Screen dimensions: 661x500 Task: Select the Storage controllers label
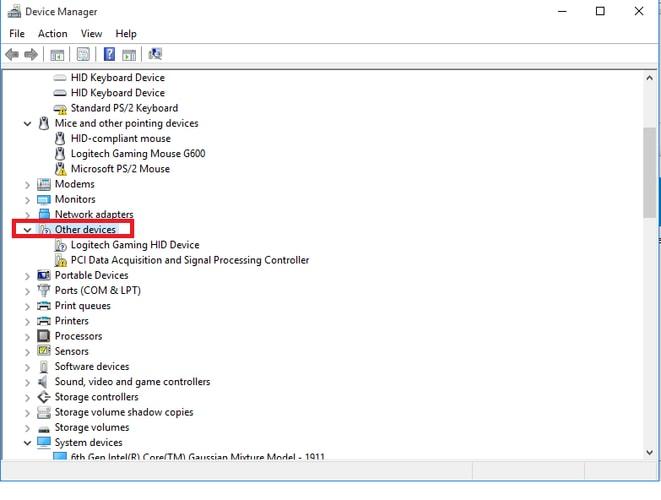(97, 397)
